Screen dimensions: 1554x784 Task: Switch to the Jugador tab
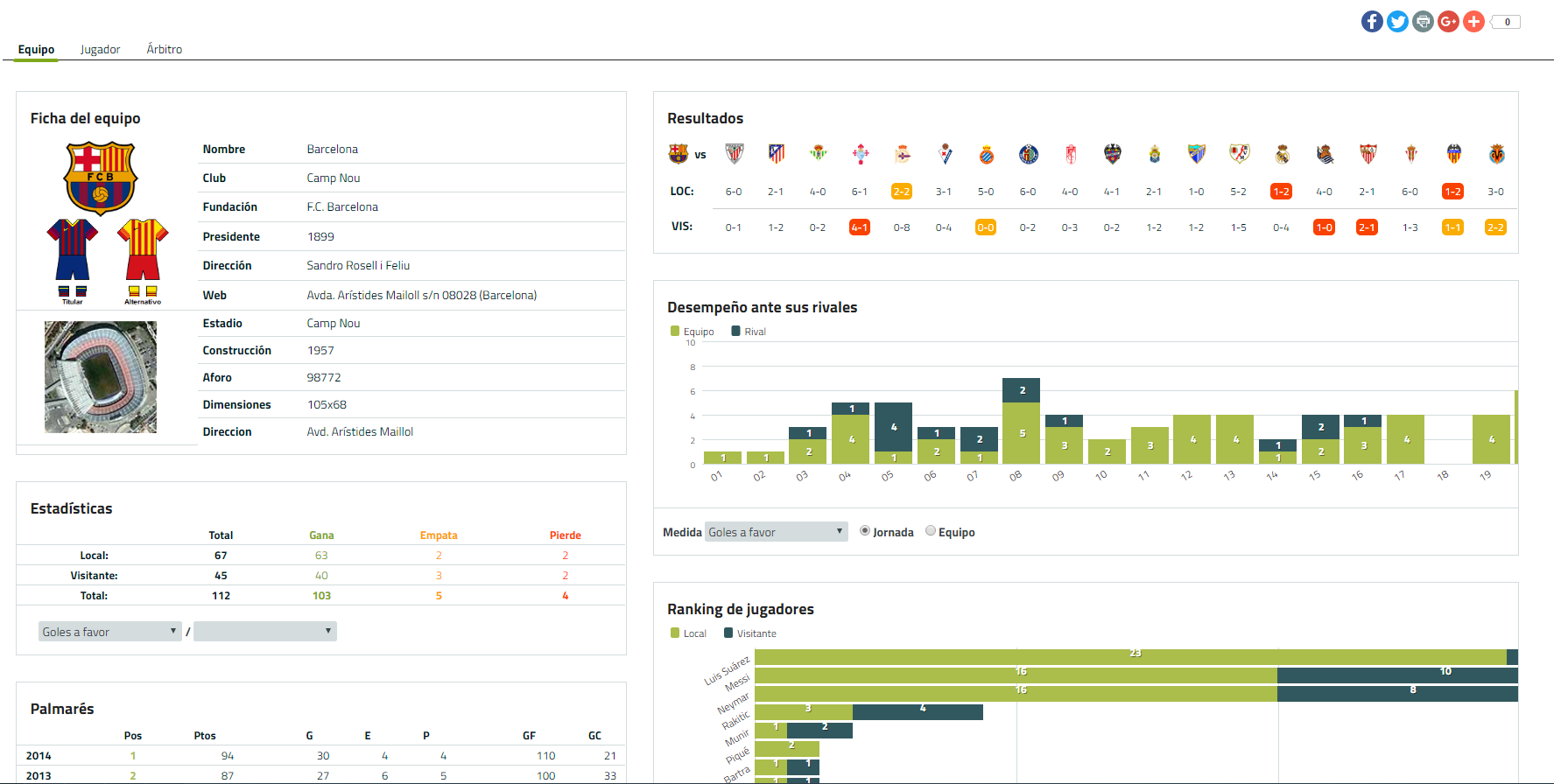point(100,50)
